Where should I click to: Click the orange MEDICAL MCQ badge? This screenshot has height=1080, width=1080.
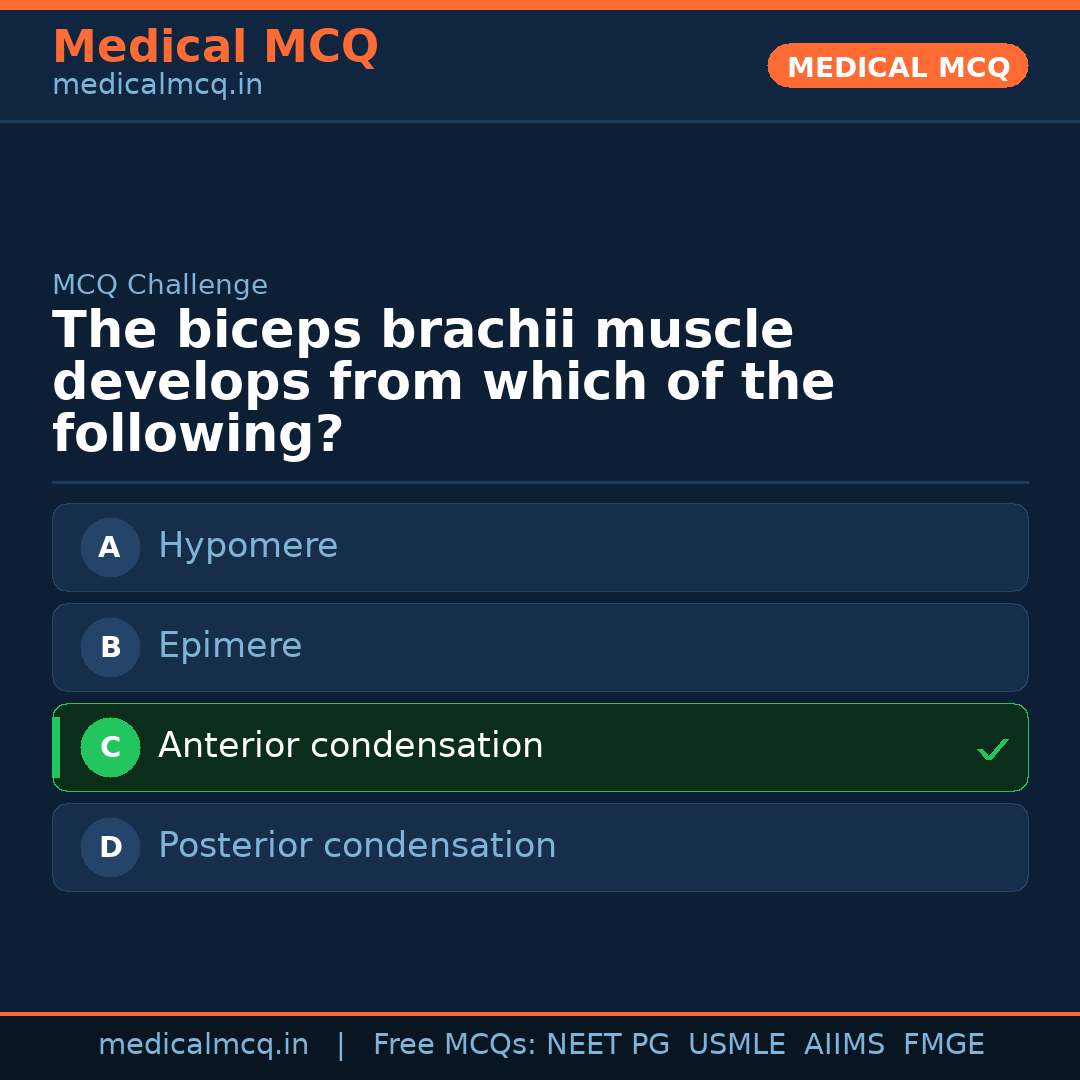[898, 66]
